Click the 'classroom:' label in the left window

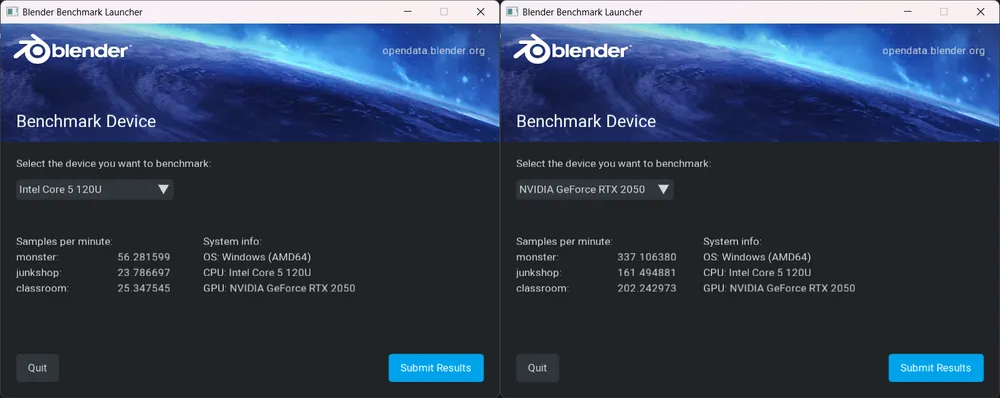coord(42,288)
